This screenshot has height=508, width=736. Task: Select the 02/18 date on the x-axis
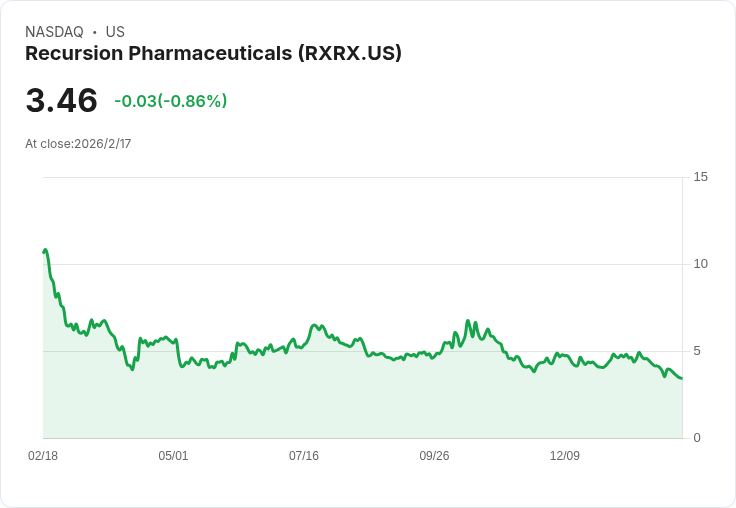tap(43, 456)
